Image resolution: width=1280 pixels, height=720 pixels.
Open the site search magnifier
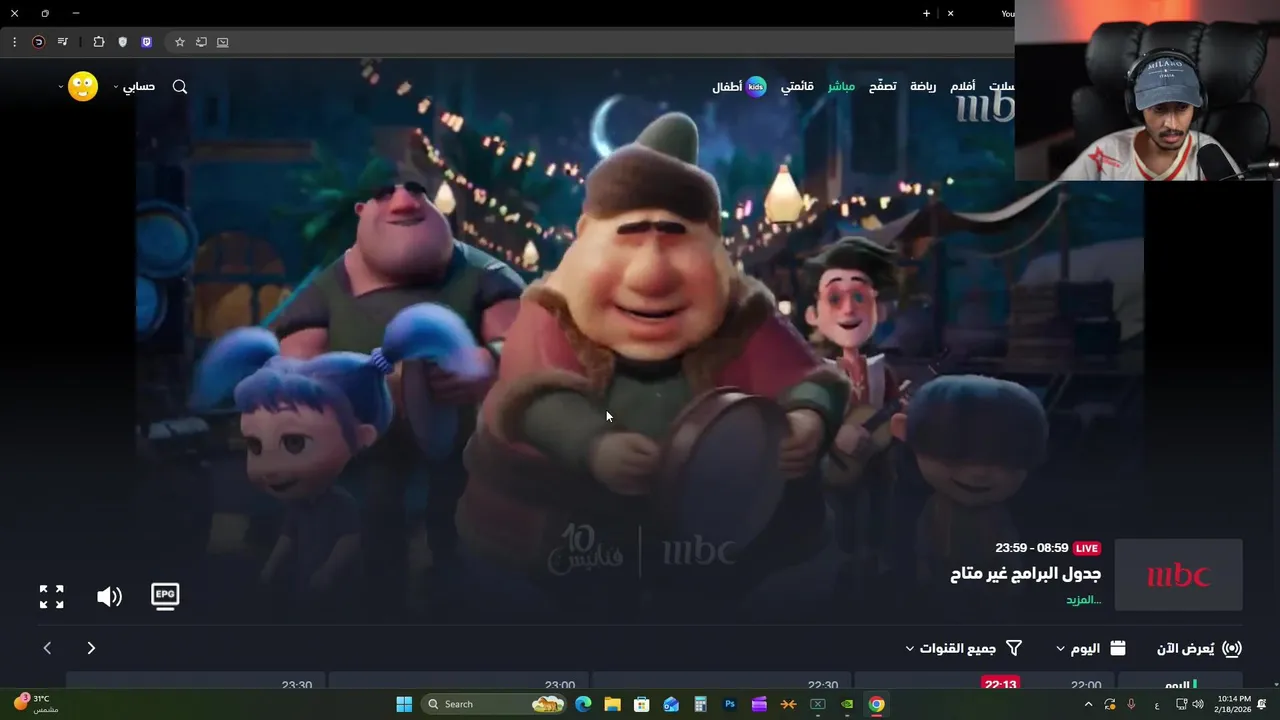(x=180, y=87)
